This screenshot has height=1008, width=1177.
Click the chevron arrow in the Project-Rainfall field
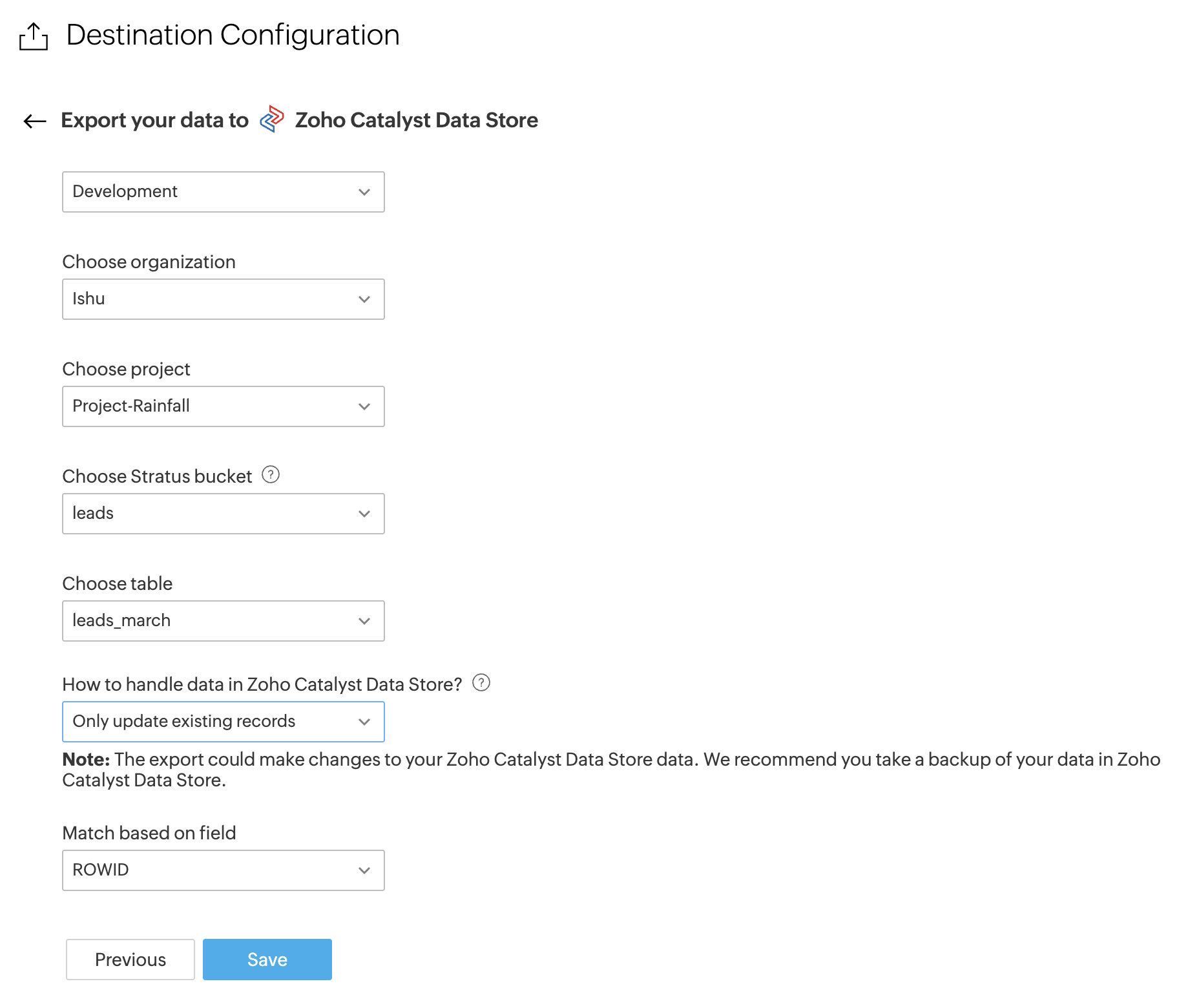[x=364, y=406]
